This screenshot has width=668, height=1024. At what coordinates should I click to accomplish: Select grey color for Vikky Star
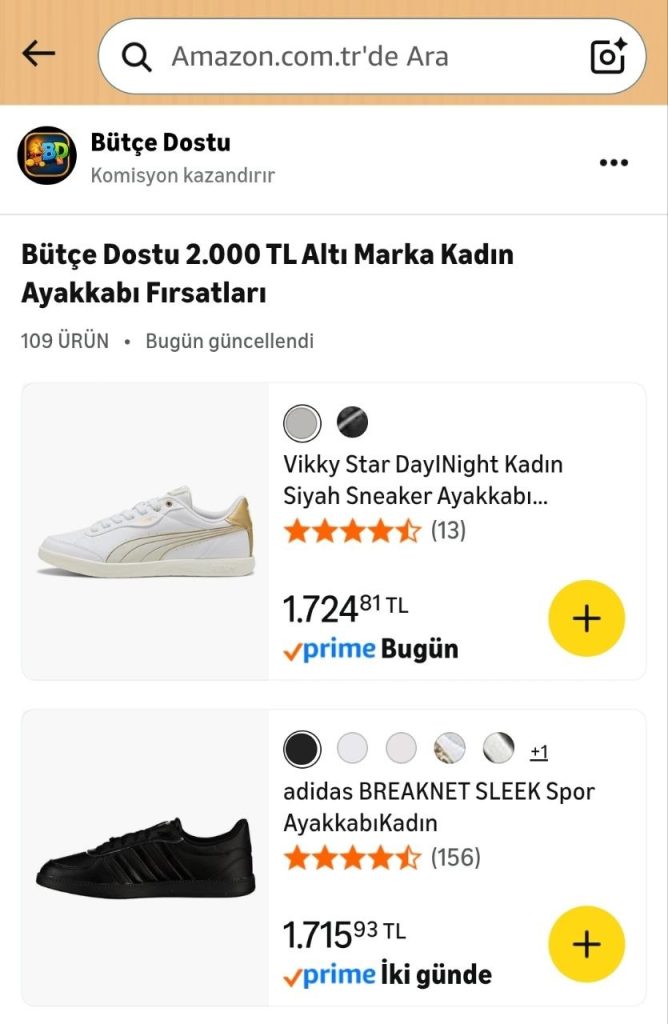tap(302, 423)
